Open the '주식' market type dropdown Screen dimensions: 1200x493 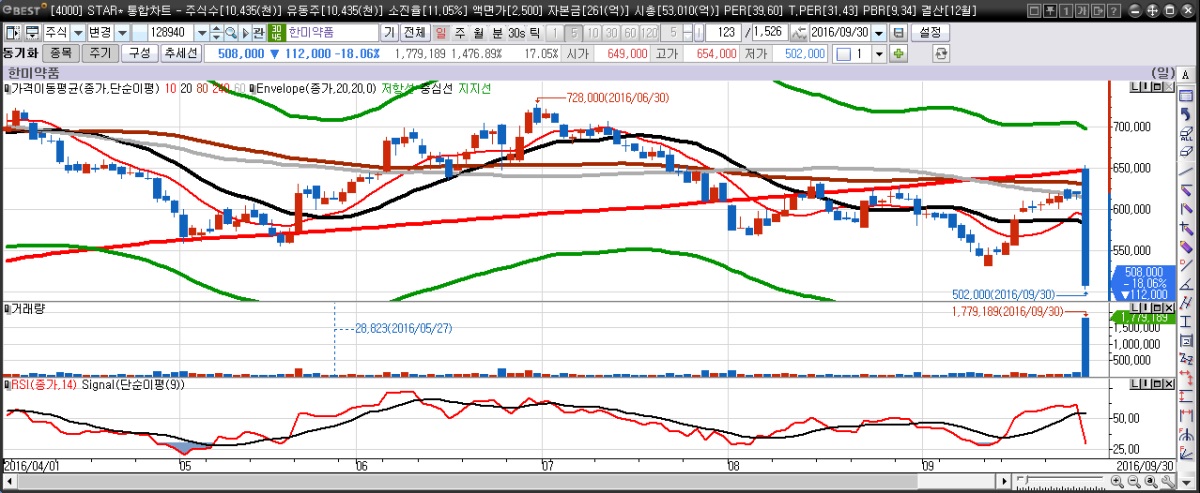coord(78,32)
